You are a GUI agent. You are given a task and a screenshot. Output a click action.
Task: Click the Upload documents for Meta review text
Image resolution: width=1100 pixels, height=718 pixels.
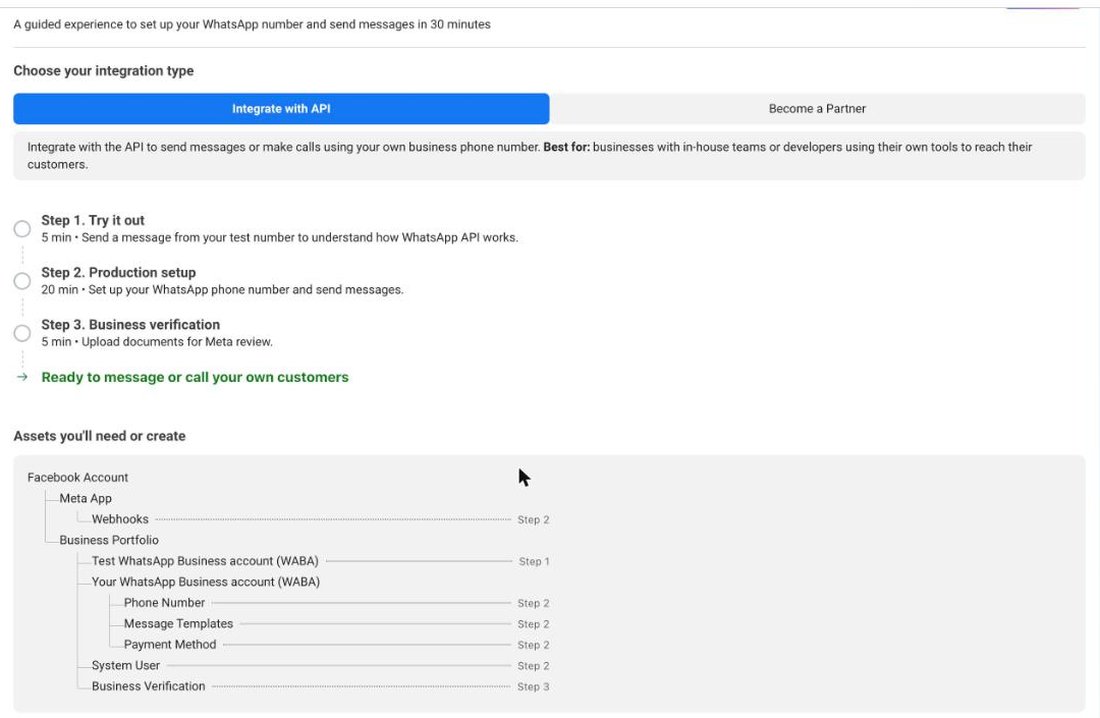point(177,342)
